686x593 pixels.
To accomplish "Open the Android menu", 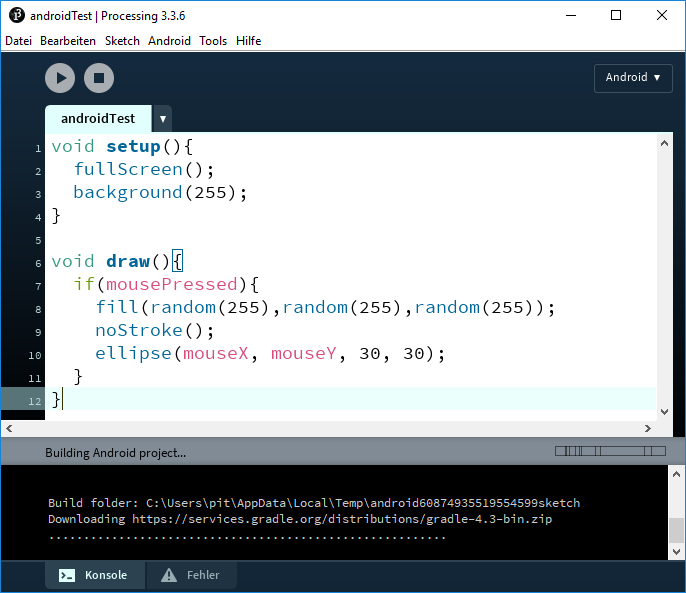I will (169, 41).
